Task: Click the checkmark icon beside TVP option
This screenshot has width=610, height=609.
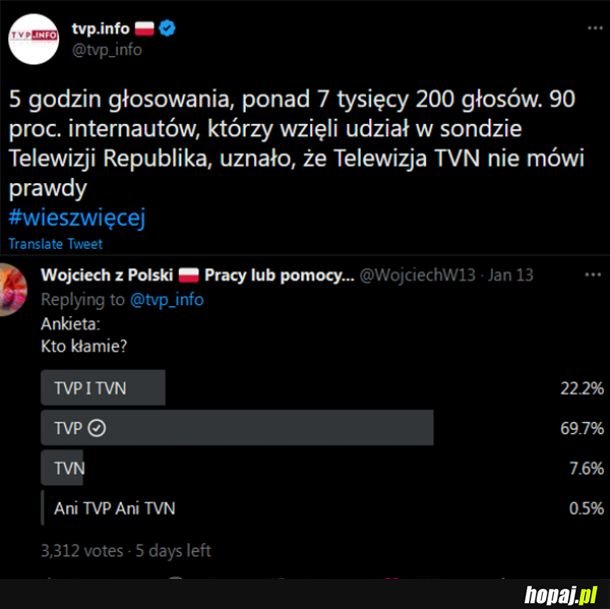Action: (x=97, y=428)
